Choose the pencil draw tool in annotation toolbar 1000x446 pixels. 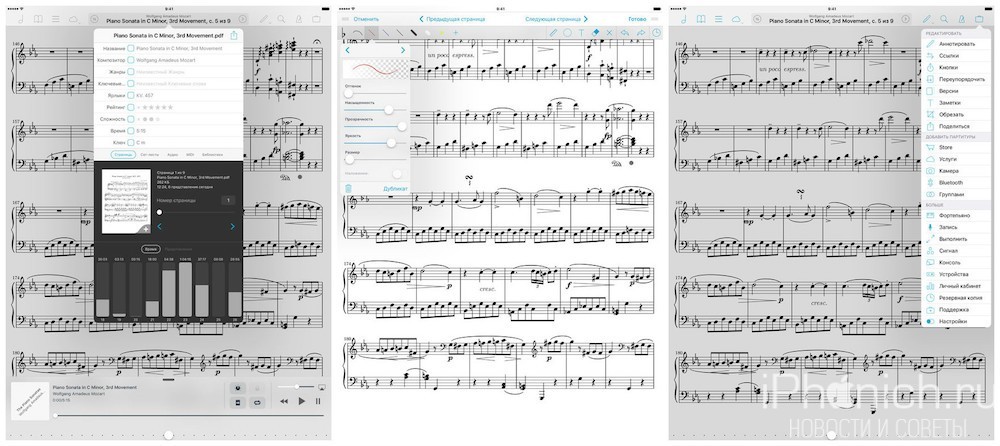[553, 33]
